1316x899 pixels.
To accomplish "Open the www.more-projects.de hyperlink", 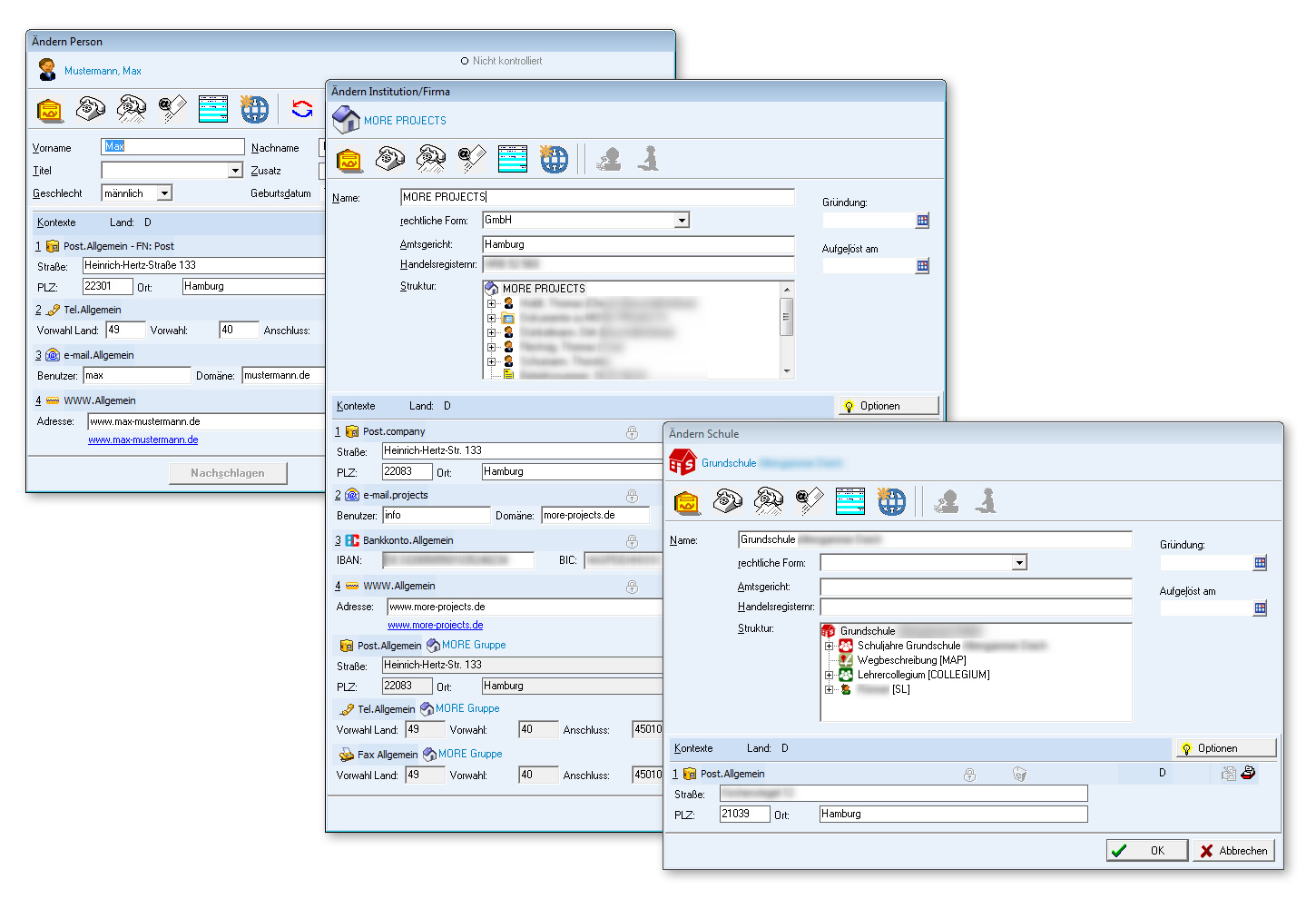I will click(435, 625).
